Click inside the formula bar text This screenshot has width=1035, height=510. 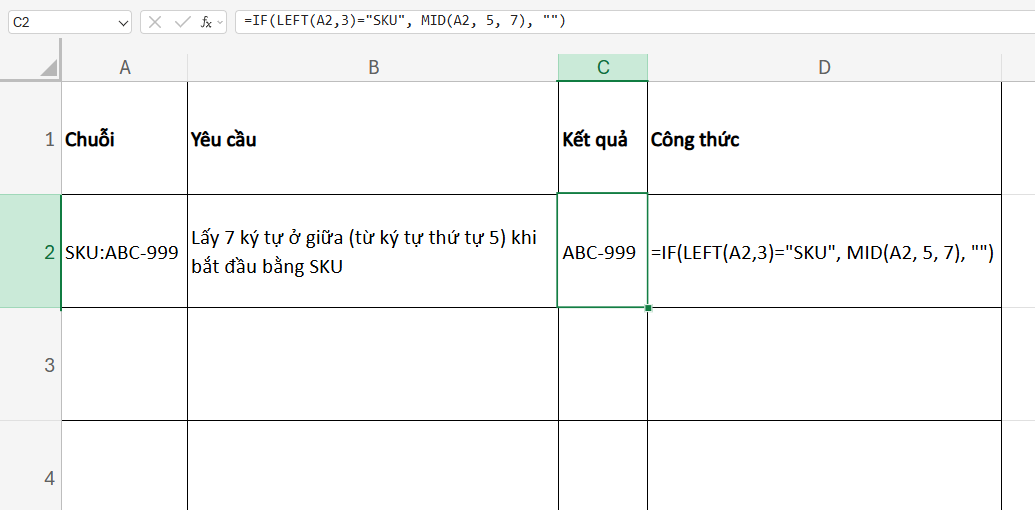pos(600,21)
